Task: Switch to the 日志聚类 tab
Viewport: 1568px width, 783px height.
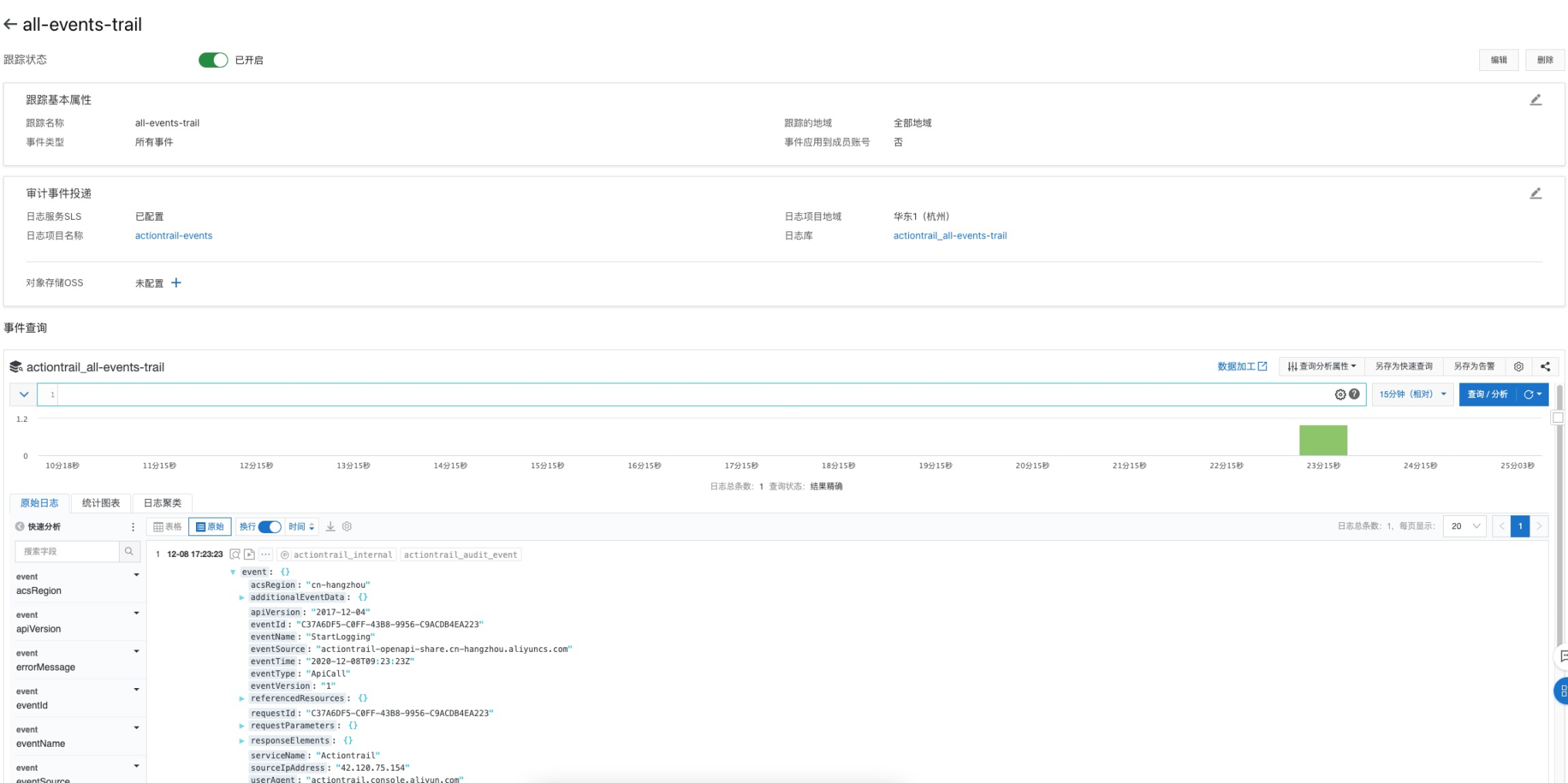Action: pos(163,503)
